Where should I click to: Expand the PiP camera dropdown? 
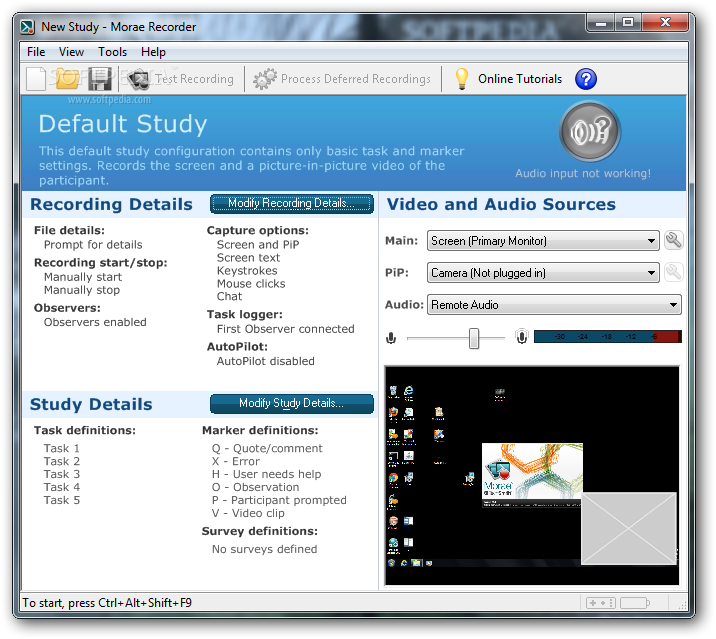pos(543,273)
